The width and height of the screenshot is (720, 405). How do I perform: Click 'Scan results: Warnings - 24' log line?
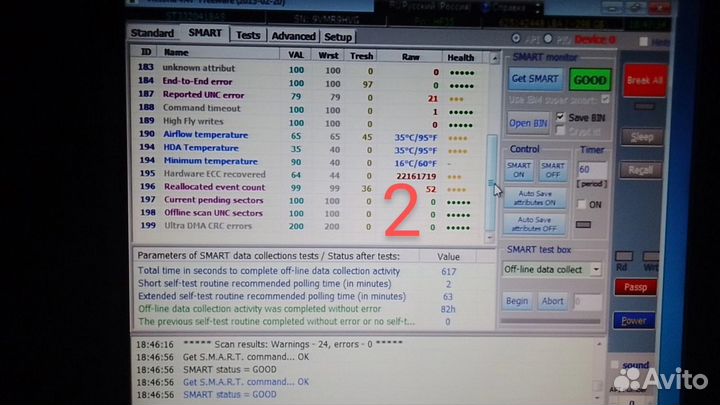click(293, 344)
